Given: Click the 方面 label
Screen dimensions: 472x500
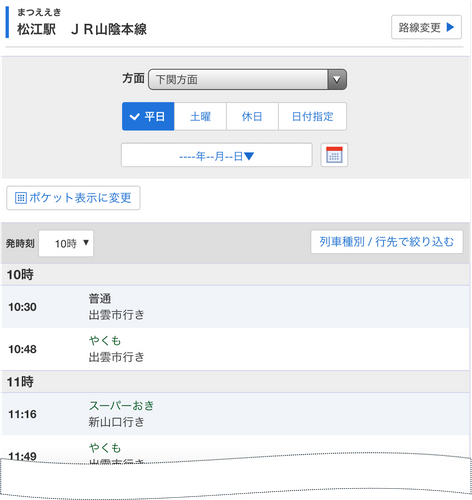Looking at the screenshot, I should pyautogui.click(x=133, y=78).
